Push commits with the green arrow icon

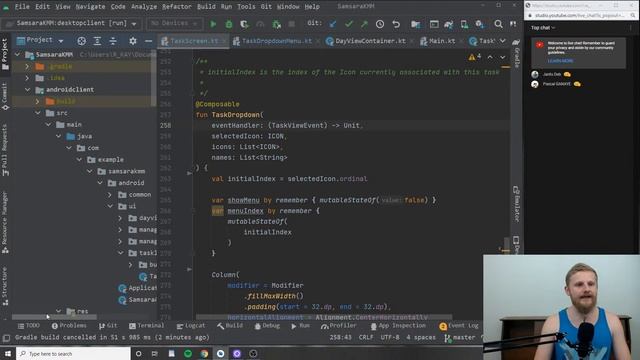coord(364,24)
